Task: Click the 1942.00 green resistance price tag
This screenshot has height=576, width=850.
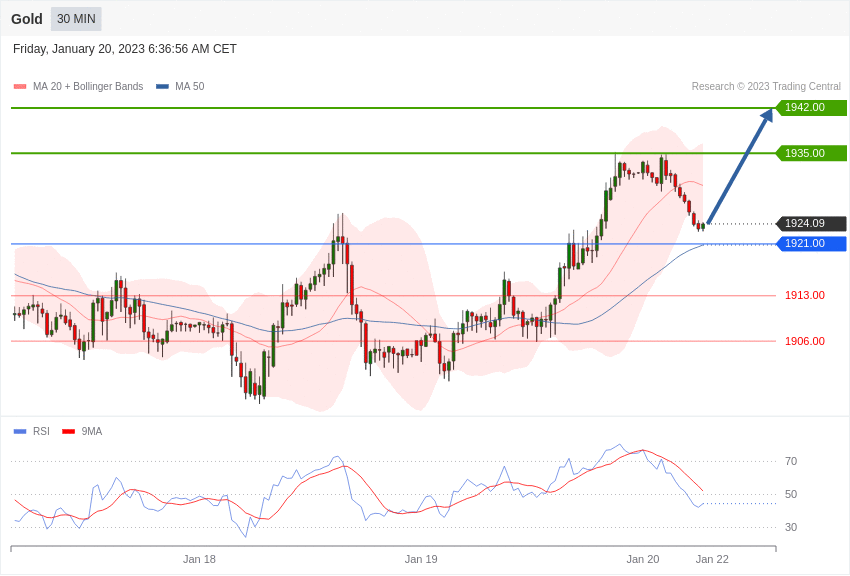Action: tap(811, 107)
